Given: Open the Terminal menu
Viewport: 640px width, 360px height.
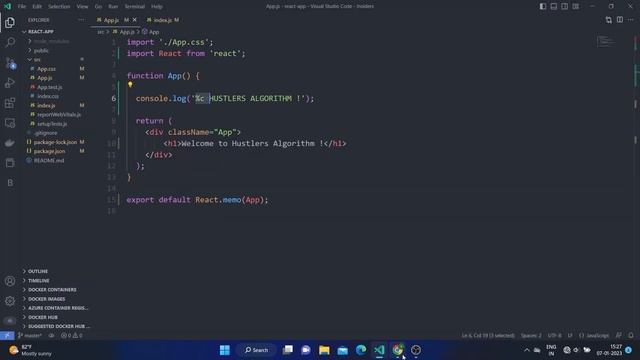Looking at the screenshot, I should pyautogui.click(x=135, y=7).
